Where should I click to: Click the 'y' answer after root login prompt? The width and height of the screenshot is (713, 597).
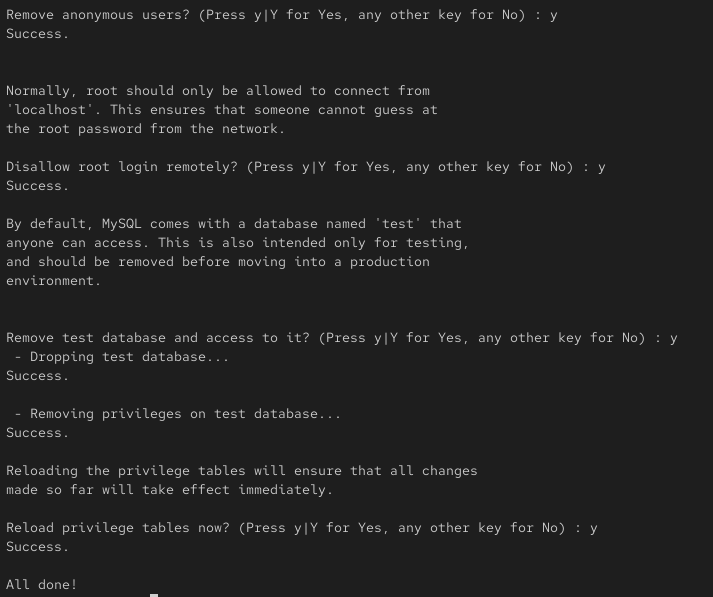602,168
